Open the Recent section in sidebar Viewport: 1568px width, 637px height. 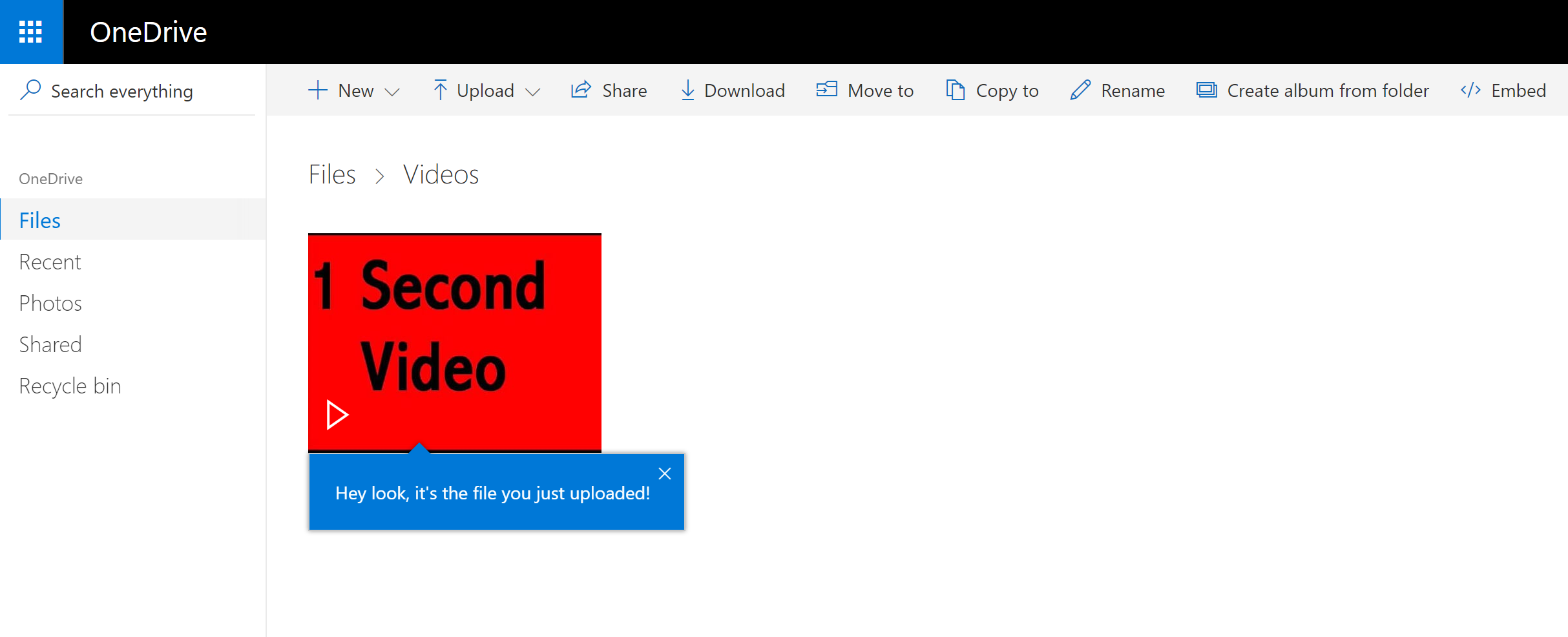coord(50,262)
